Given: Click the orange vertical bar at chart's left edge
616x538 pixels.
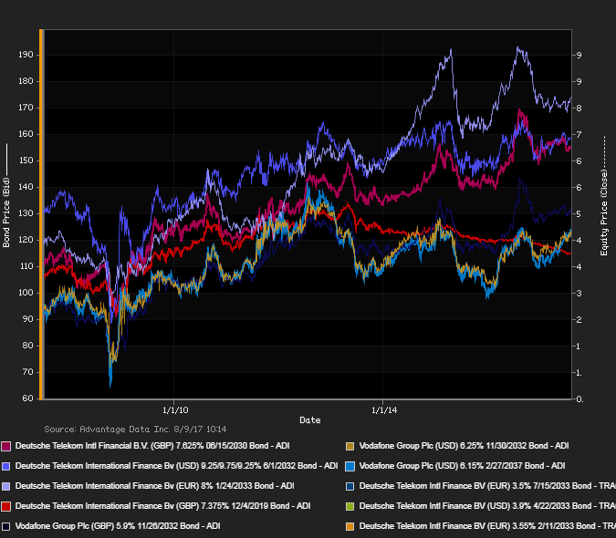Looking at the screenshot, I should pyautogui.click(x=41, y=214).
